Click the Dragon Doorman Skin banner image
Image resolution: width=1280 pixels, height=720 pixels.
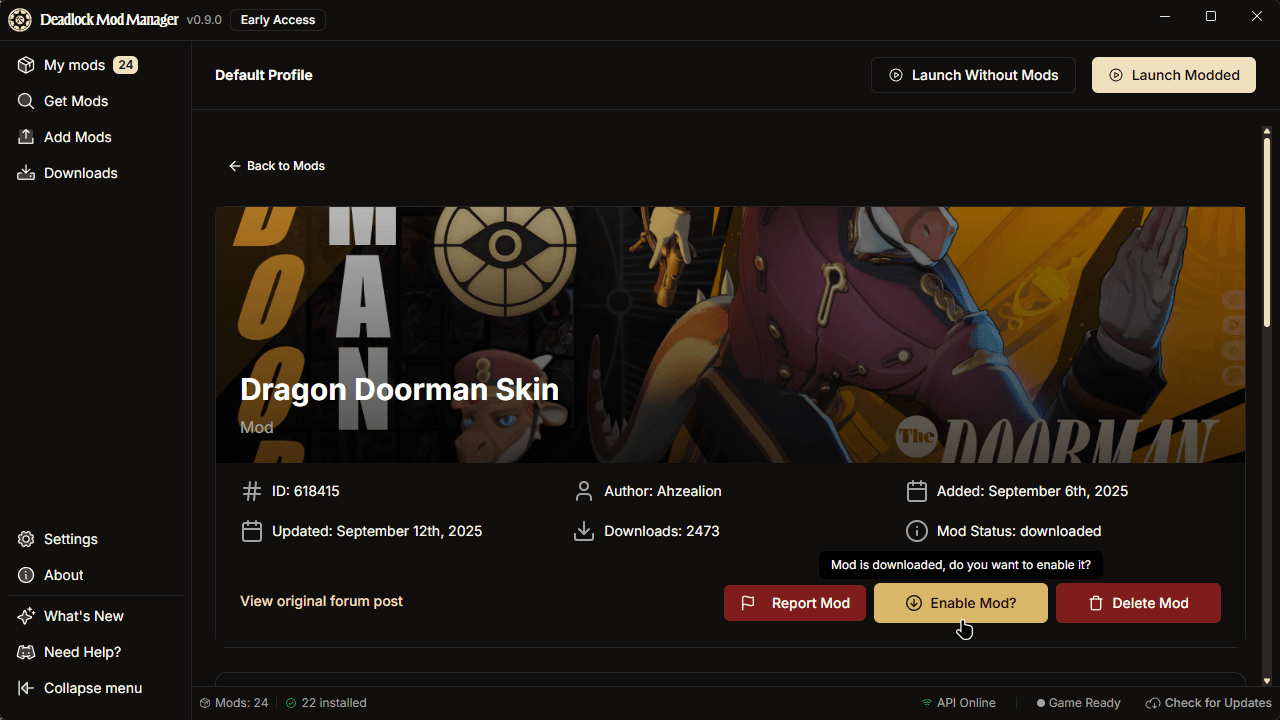[730, 335]
